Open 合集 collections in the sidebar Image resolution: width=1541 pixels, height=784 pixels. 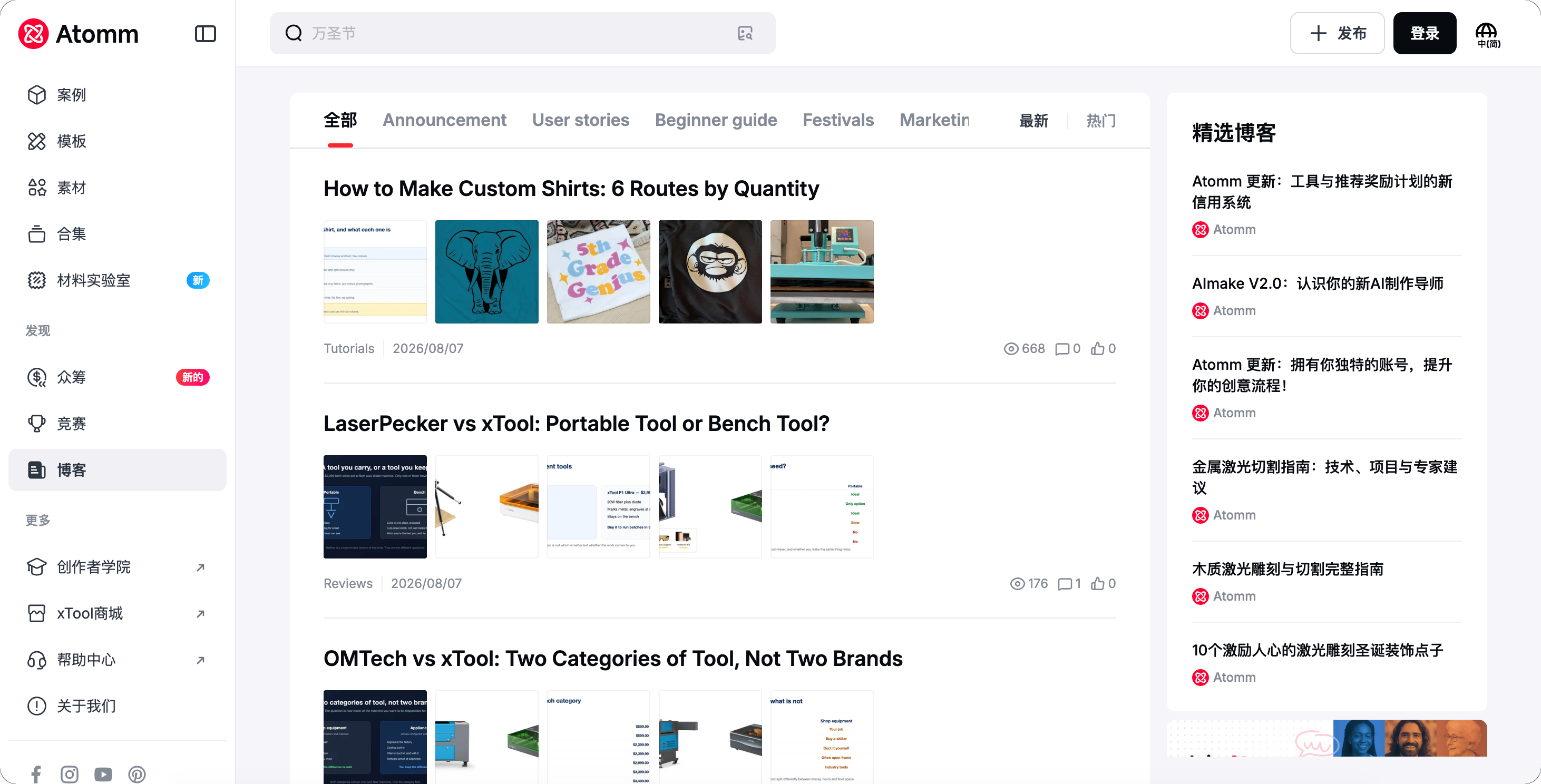(117, 234)
